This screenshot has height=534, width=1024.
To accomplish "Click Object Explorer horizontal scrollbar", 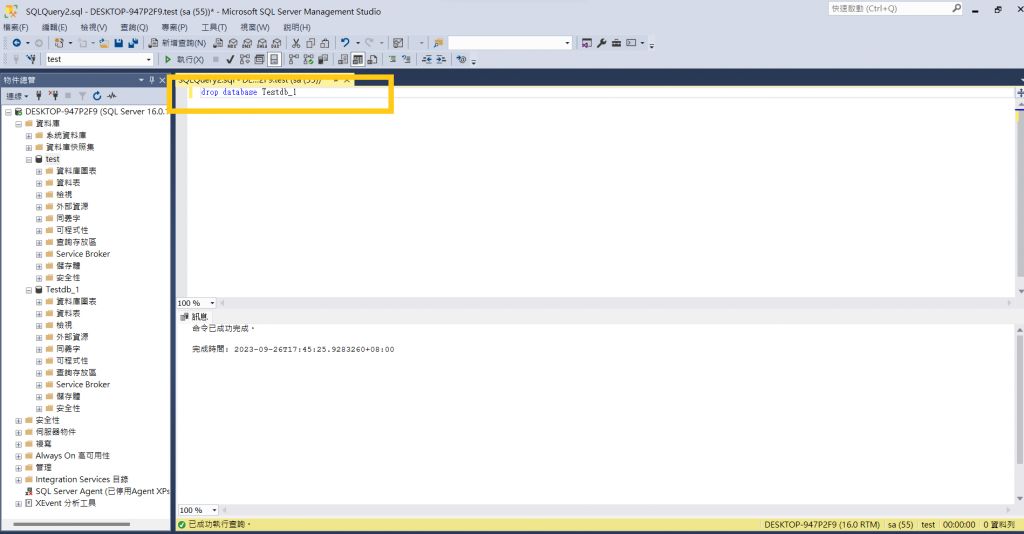I will (x=72, y=524).
